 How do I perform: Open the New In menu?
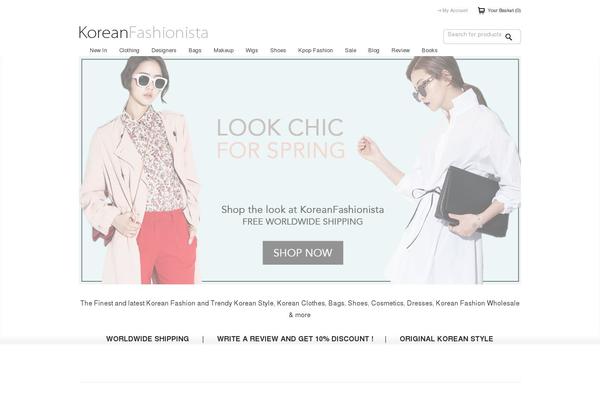tap(98, 50)
